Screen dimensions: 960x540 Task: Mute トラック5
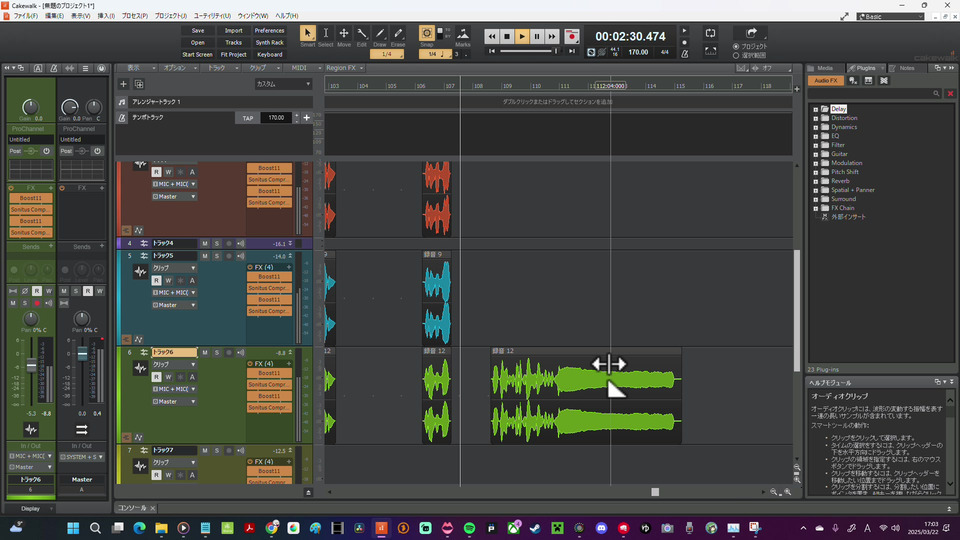(205, 256)
